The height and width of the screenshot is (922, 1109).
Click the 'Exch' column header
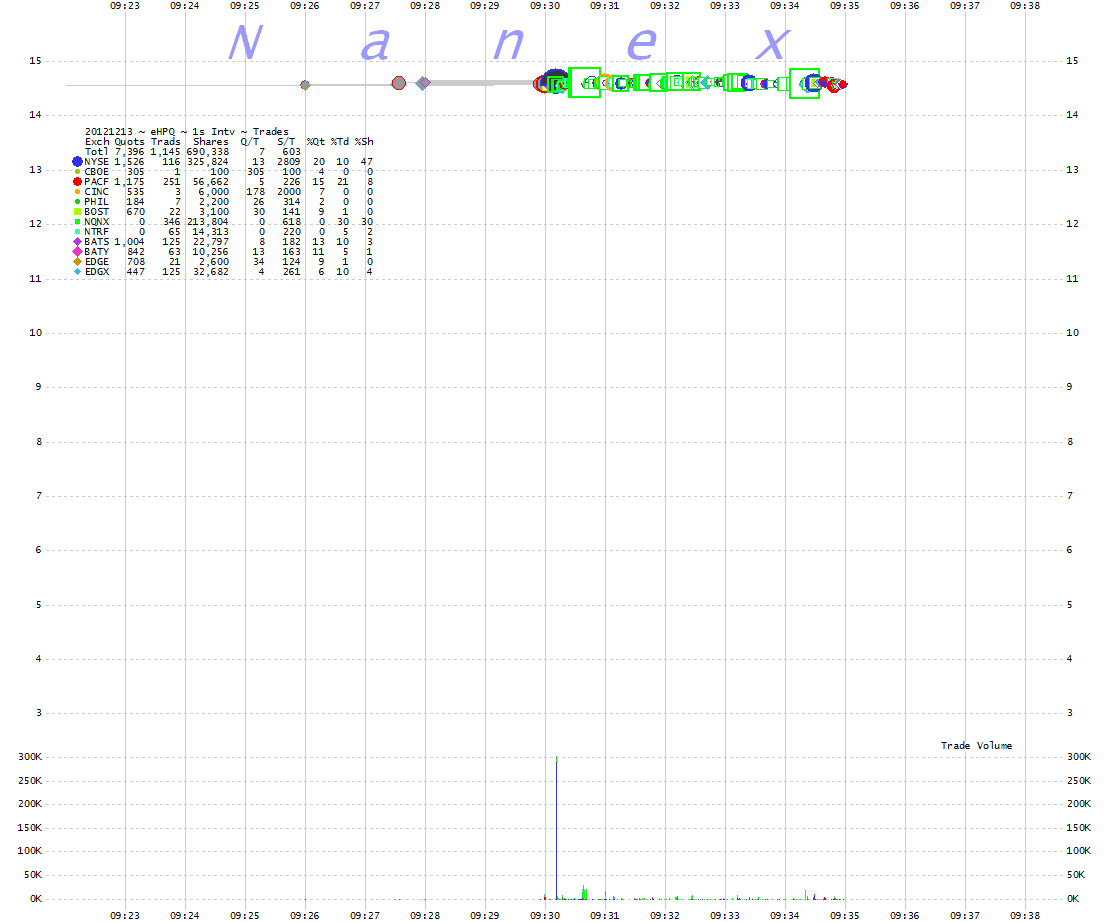pos(96,141)
